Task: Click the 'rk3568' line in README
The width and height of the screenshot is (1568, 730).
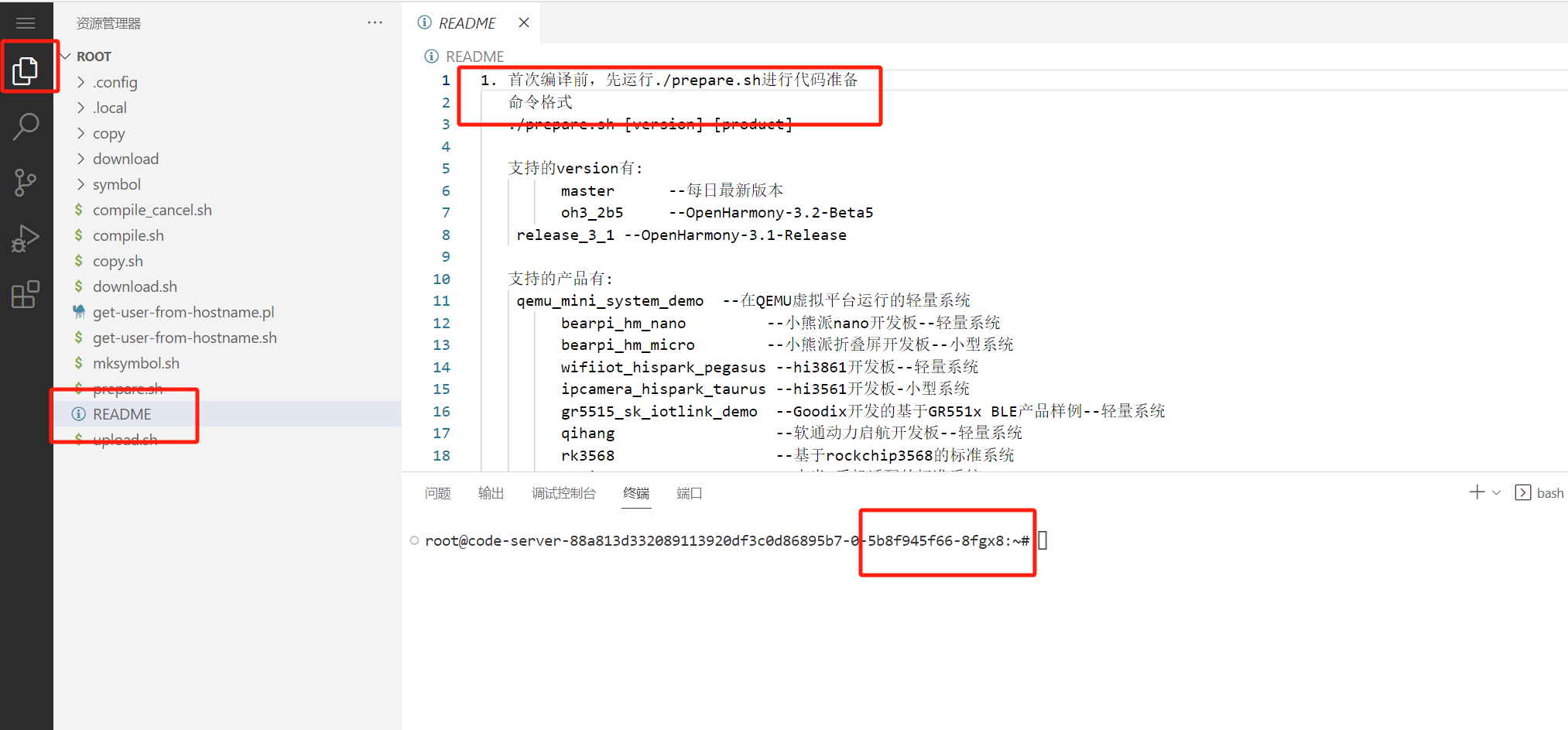Action: [787, 455]
